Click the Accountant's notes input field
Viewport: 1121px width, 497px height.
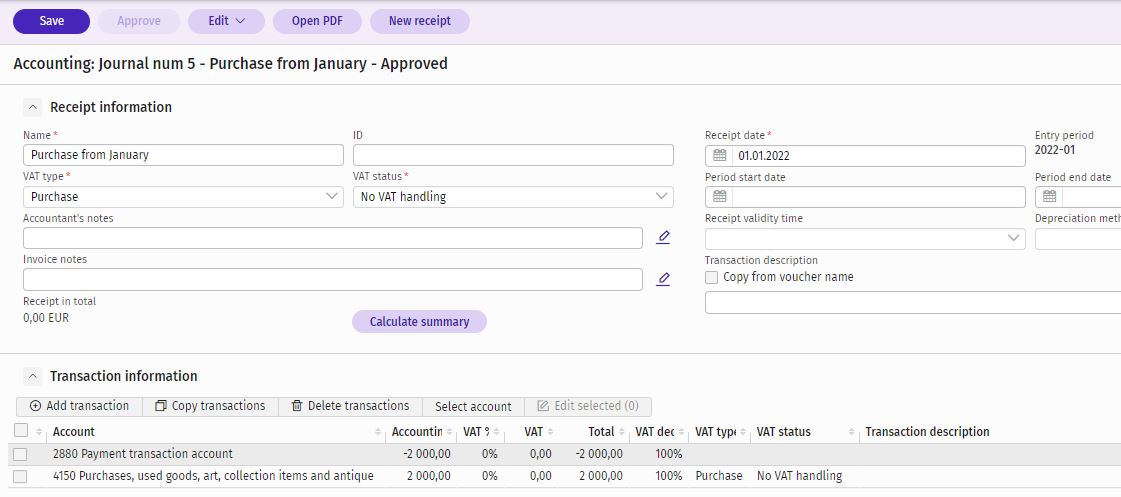click(x=333, y=238)
